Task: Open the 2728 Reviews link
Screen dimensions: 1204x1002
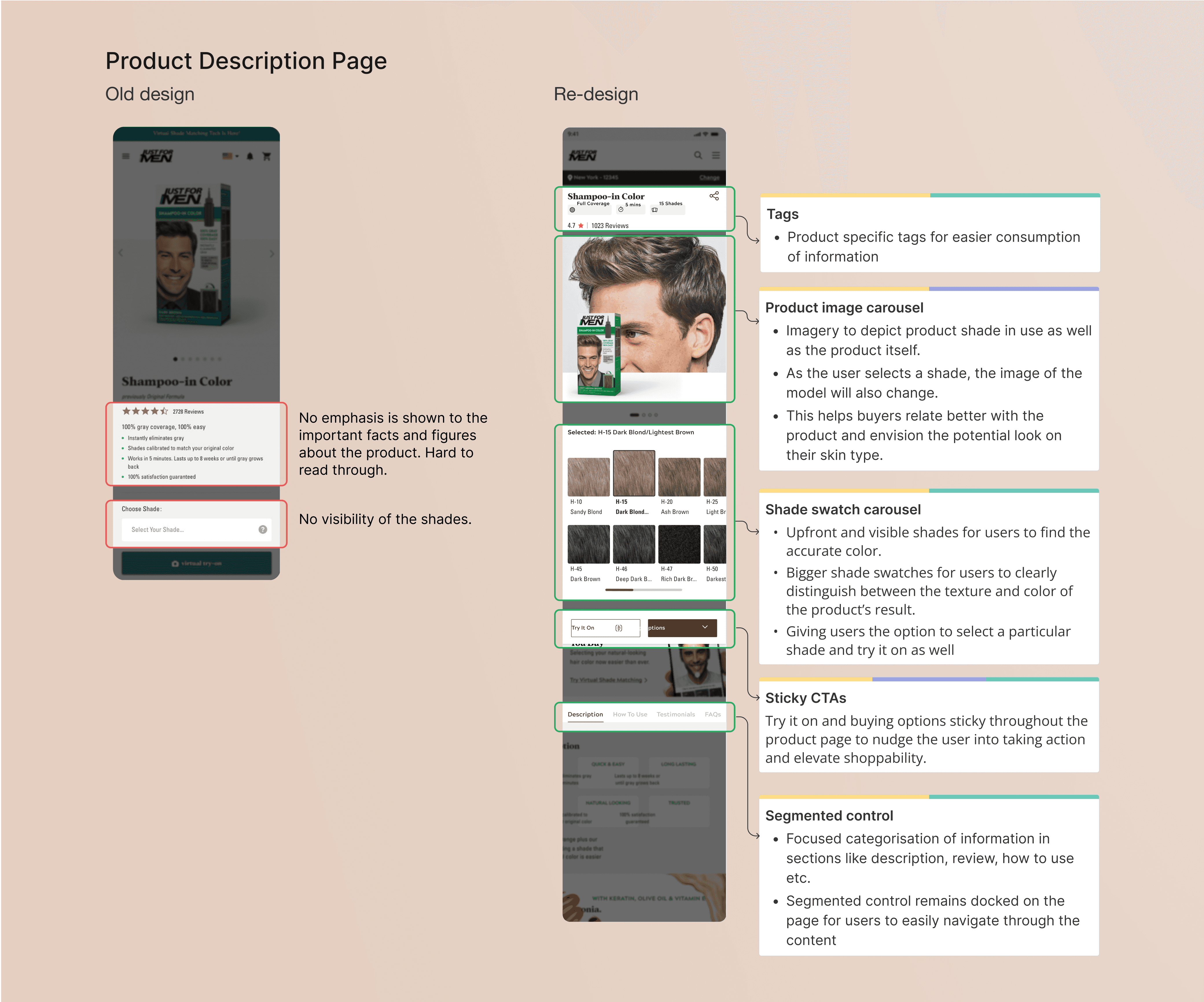Action: pos(188,411)
